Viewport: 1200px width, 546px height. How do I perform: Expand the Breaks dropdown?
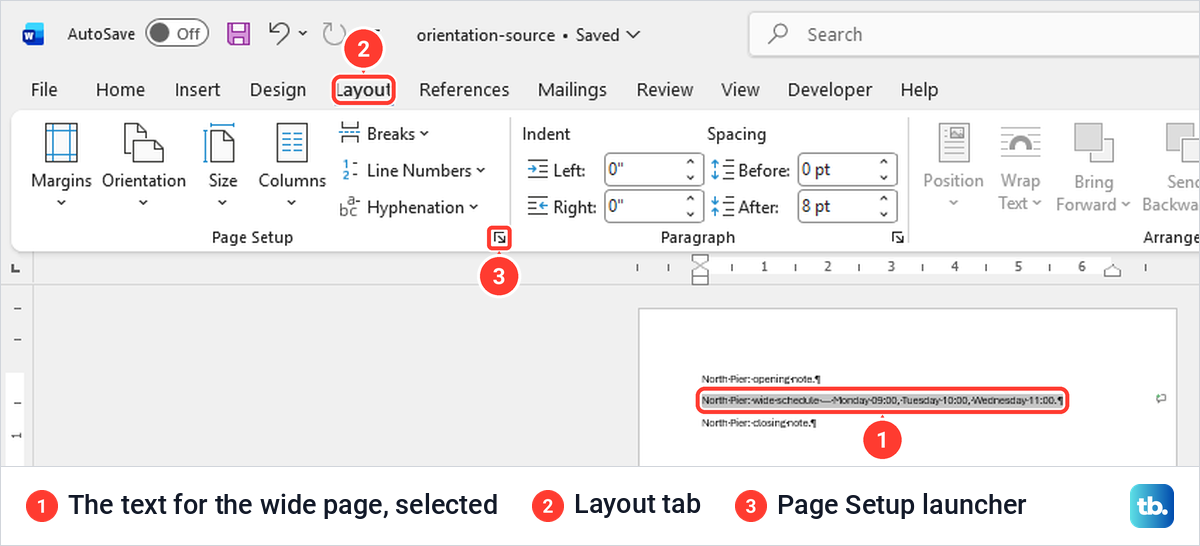pos(385,133)
